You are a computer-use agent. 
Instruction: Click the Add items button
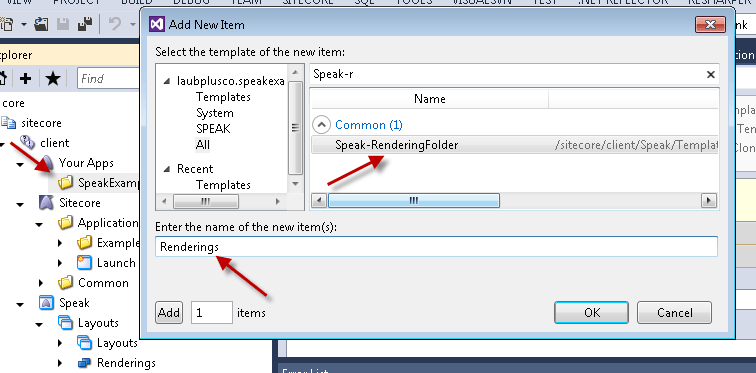[169, 313]
